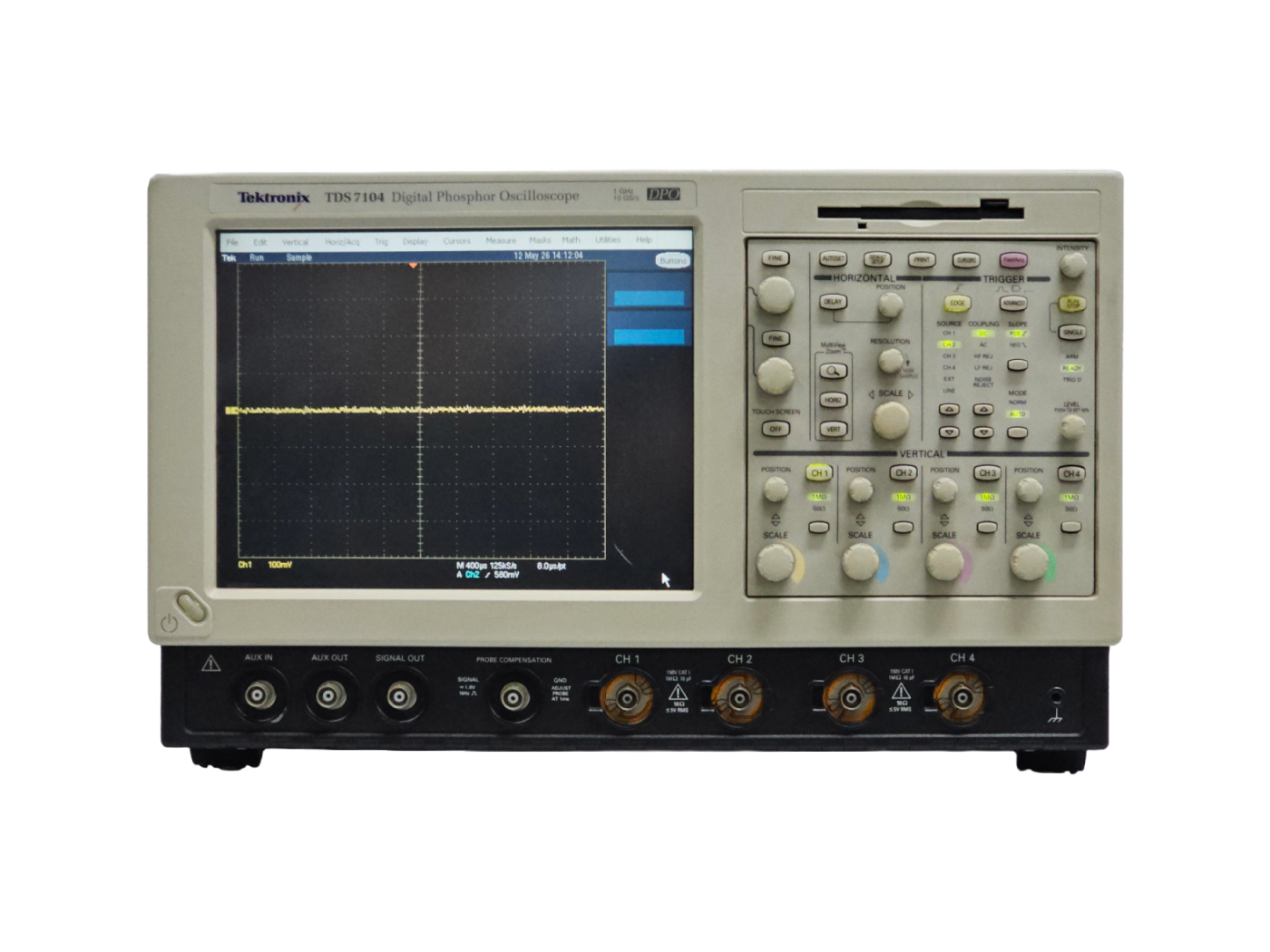This screenshot has width=1270, height=952.
Task: Touch the RESOLUTION knob
Action: click(x=890, y=361)
